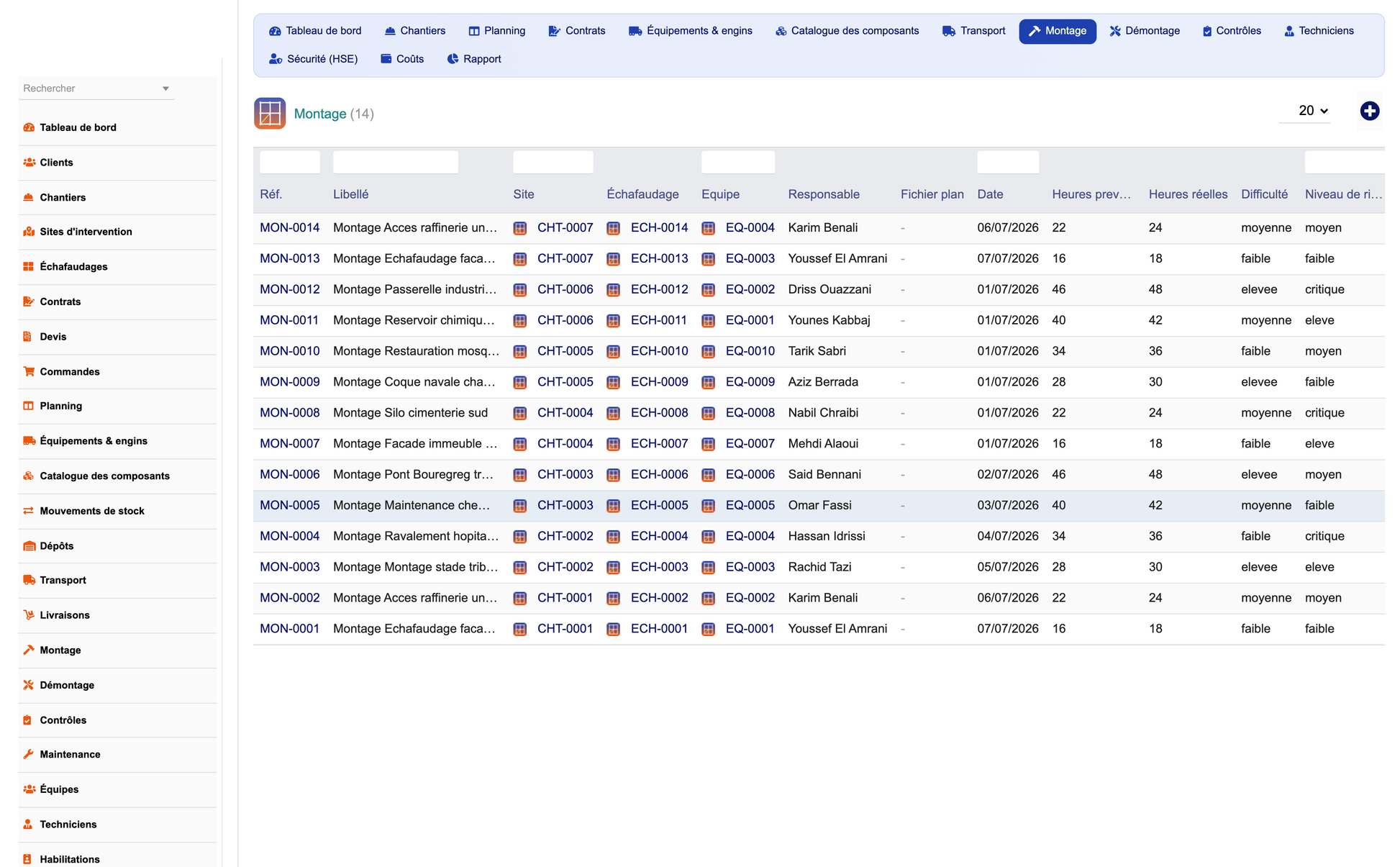Click the Libellé column filter field

[x=396, y=163]
